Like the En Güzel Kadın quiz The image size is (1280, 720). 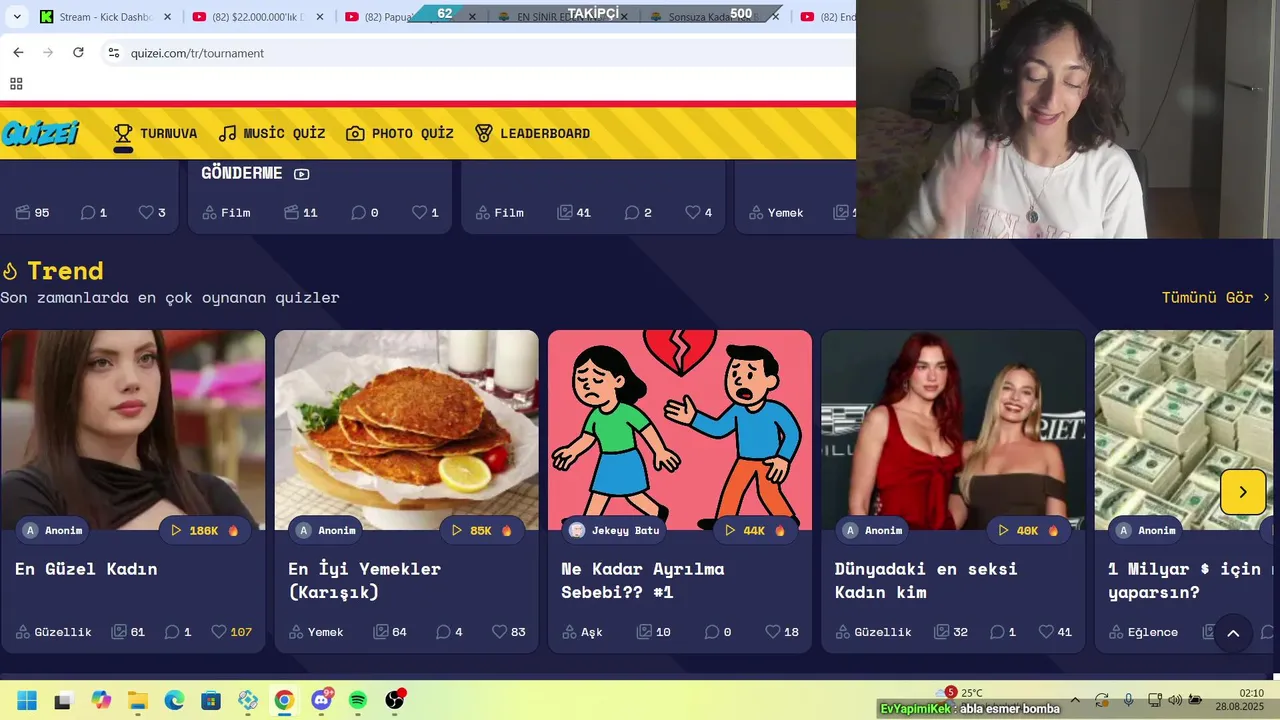click(231, 632)
